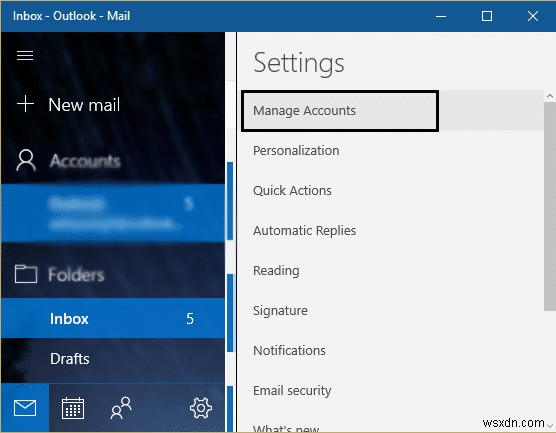Select Quick Actions option
Viewport: 556px width, 433px height.
click(292, 191)
